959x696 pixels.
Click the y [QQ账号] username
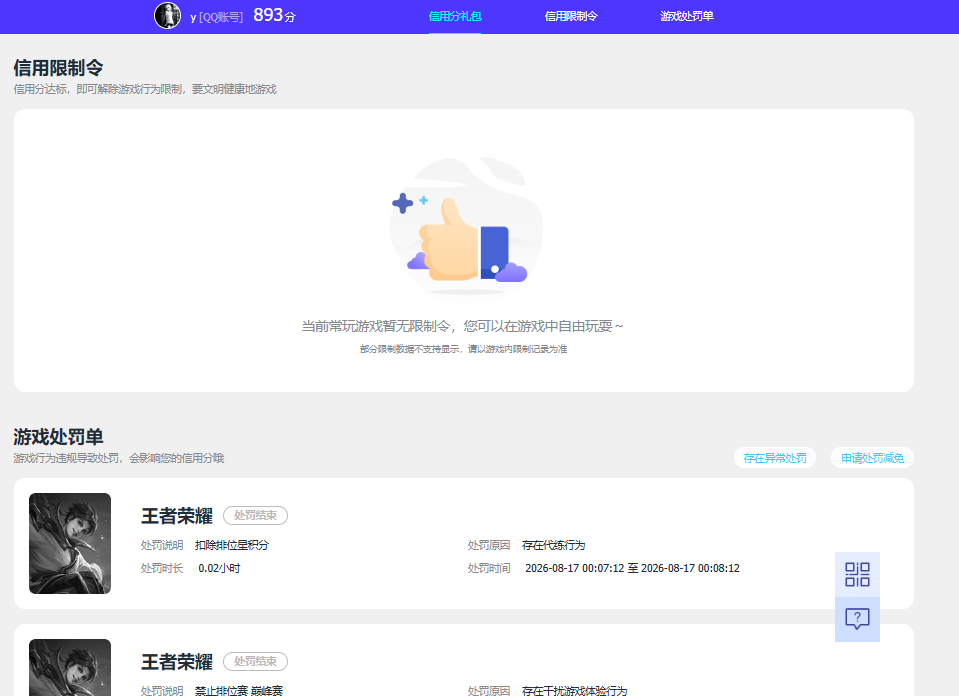[217, 17]
